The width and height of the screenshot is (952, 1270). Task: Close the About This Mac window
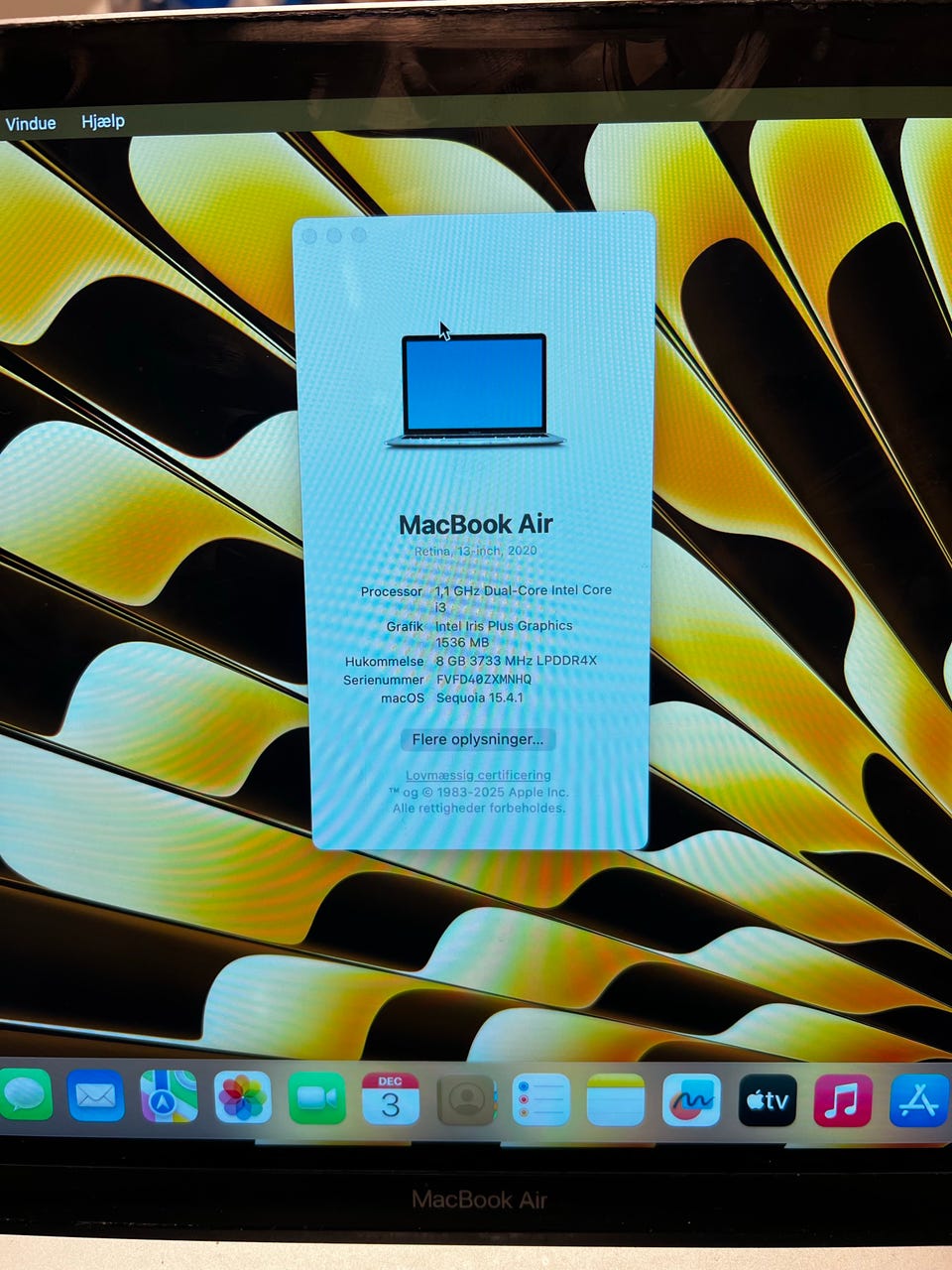[309, 236]
